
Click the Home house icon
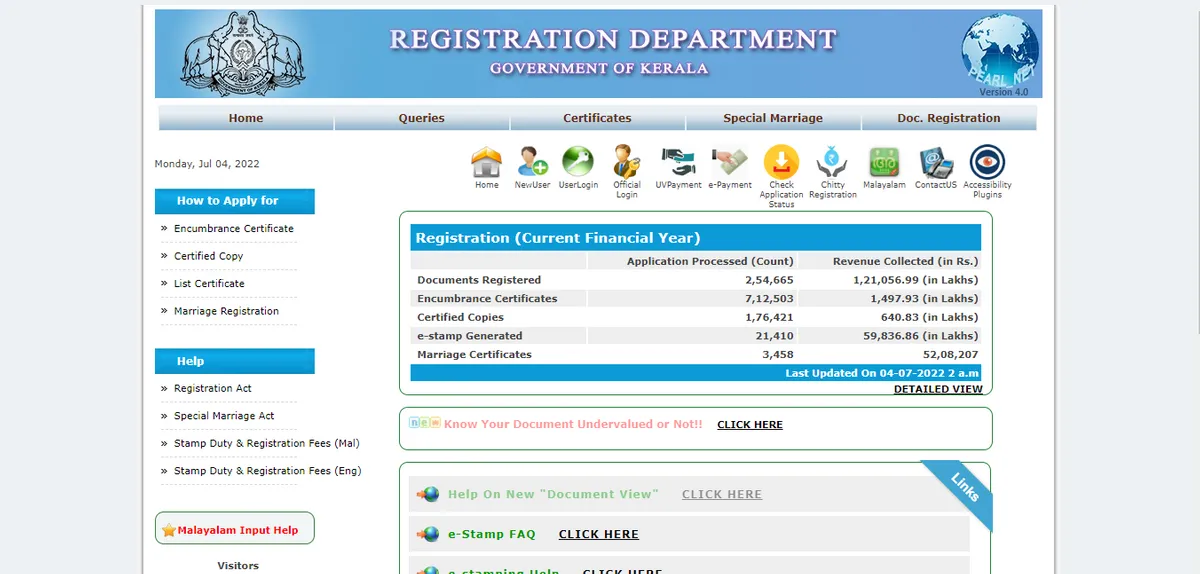click(486, 162)
